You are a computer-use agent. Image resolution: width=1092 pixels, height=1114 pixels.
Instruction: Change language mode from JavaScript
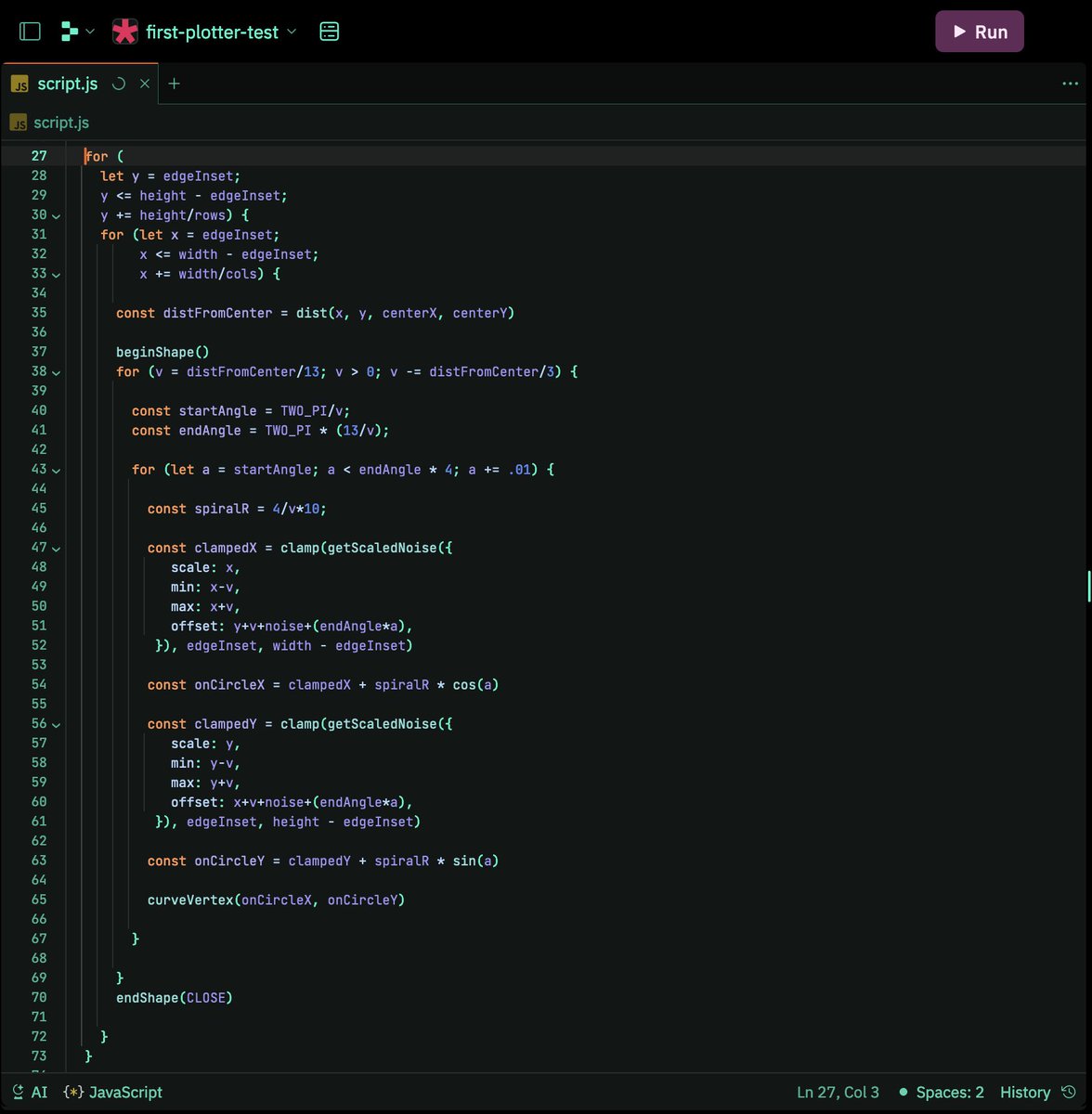coord(112,1093)
